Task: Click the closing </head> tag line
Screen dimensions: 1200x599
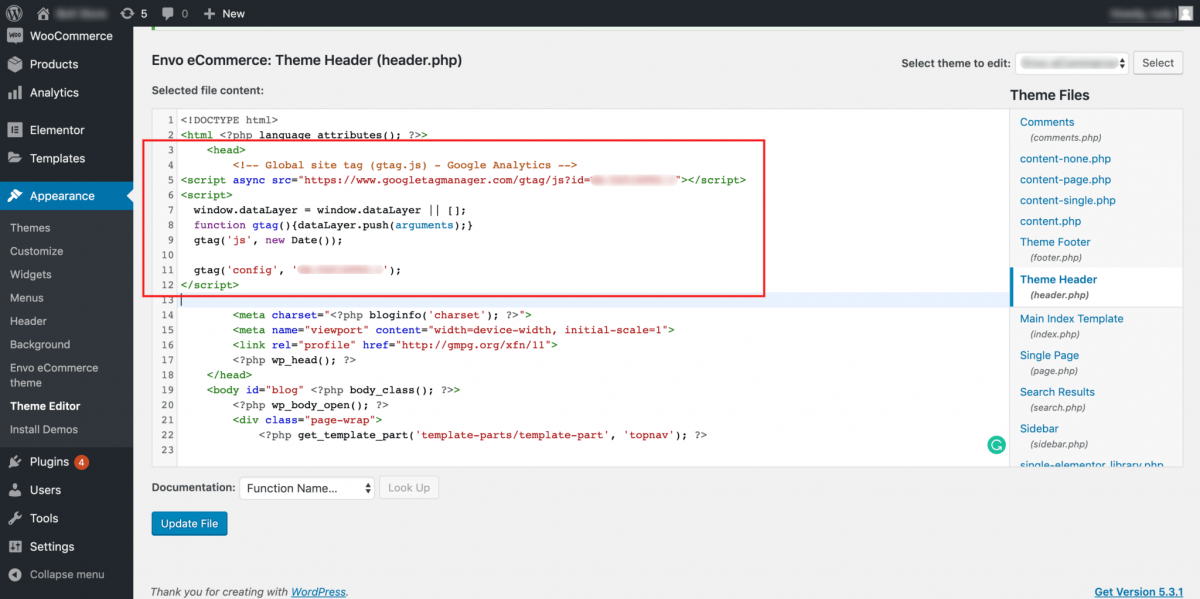Action: point(229,375)
